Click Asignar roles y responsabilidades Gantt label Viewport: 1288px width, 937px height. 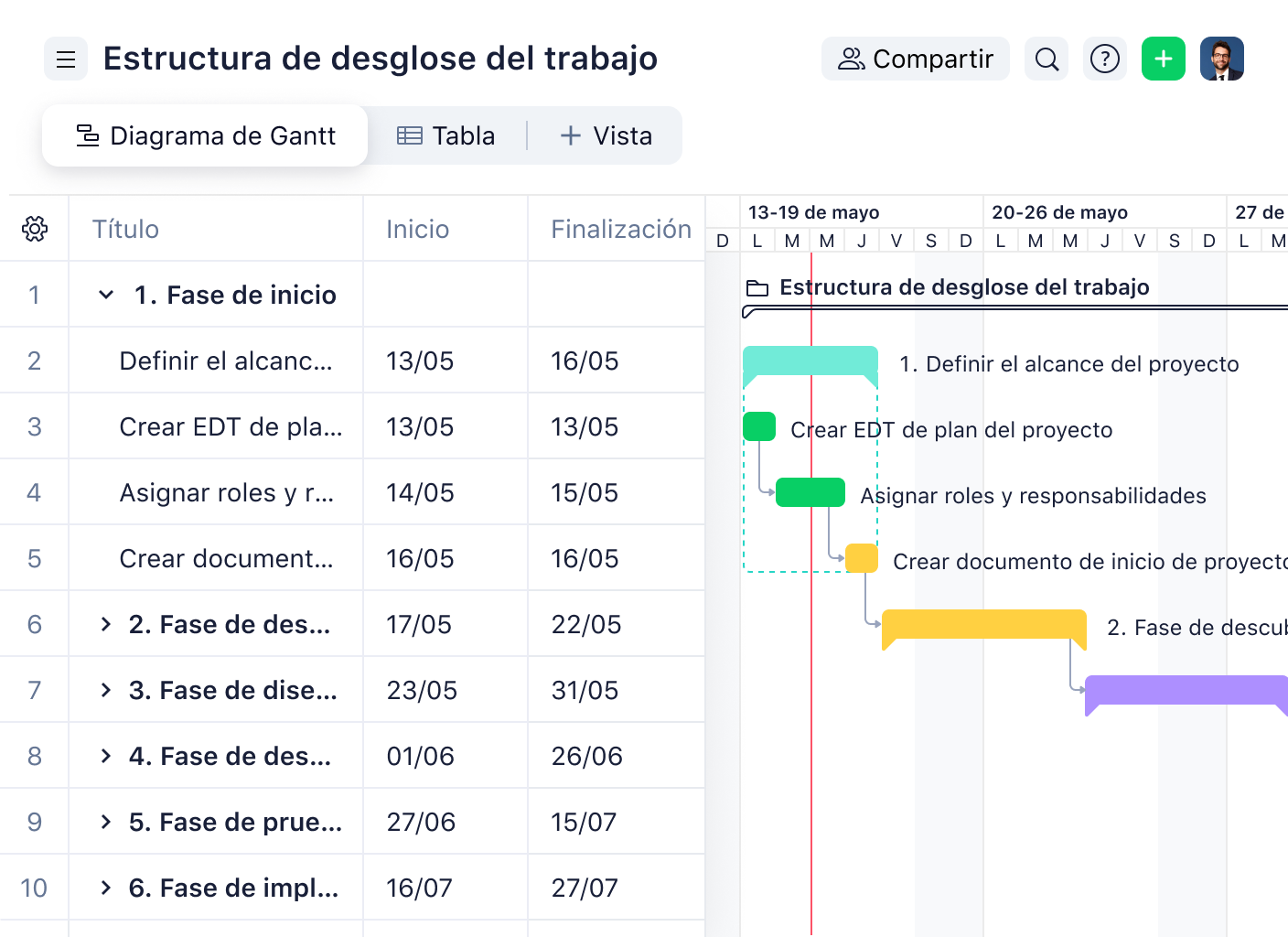[x=1034, y=496]
